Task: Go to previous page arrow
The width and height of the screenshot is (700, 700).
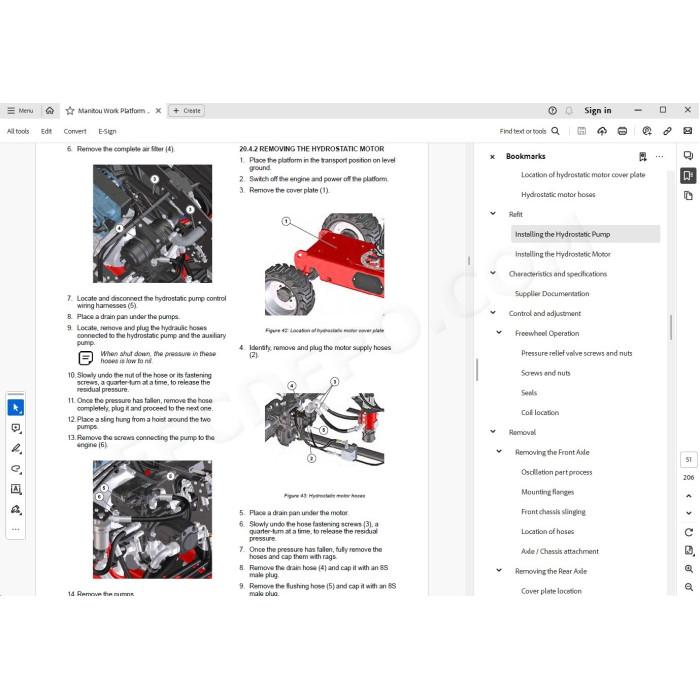Action: click(688, 496)
